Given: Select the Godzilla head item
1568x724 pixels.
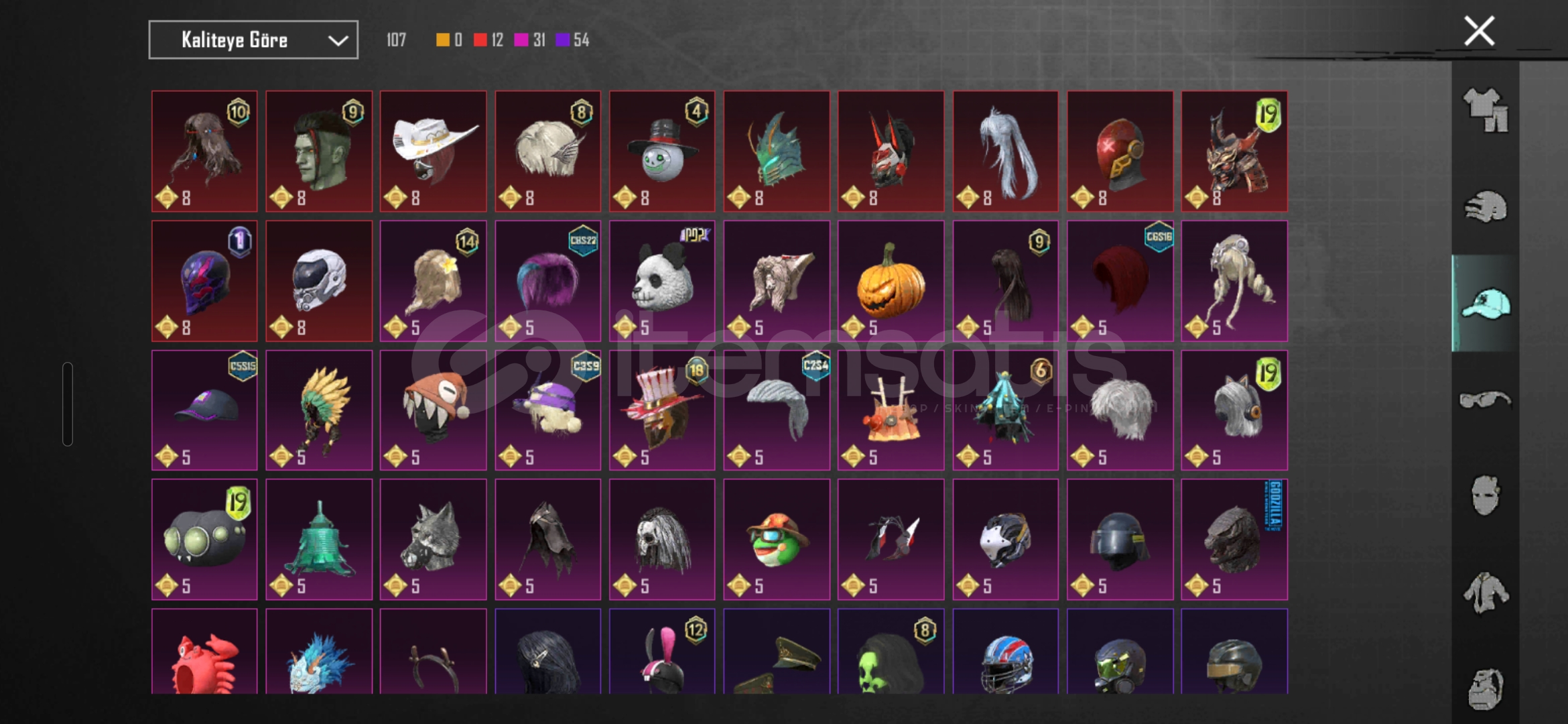Looking at the screenshot, I should tap(1234, 540).
